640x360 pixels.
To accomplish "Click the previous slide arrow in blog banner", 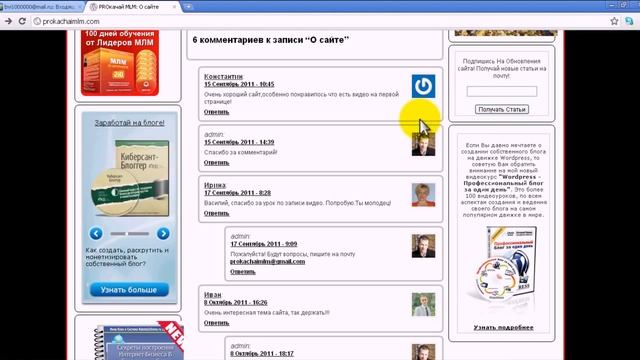I will pos(96,233).
